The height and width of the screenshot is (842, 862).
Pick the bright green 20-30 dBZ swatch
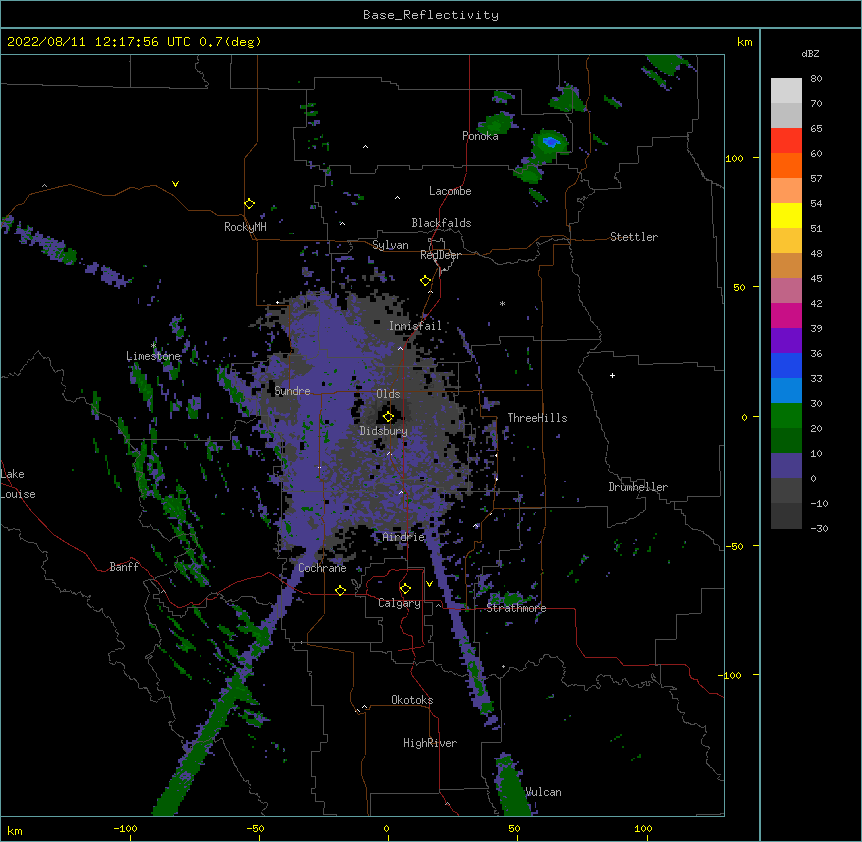point(786,416)
